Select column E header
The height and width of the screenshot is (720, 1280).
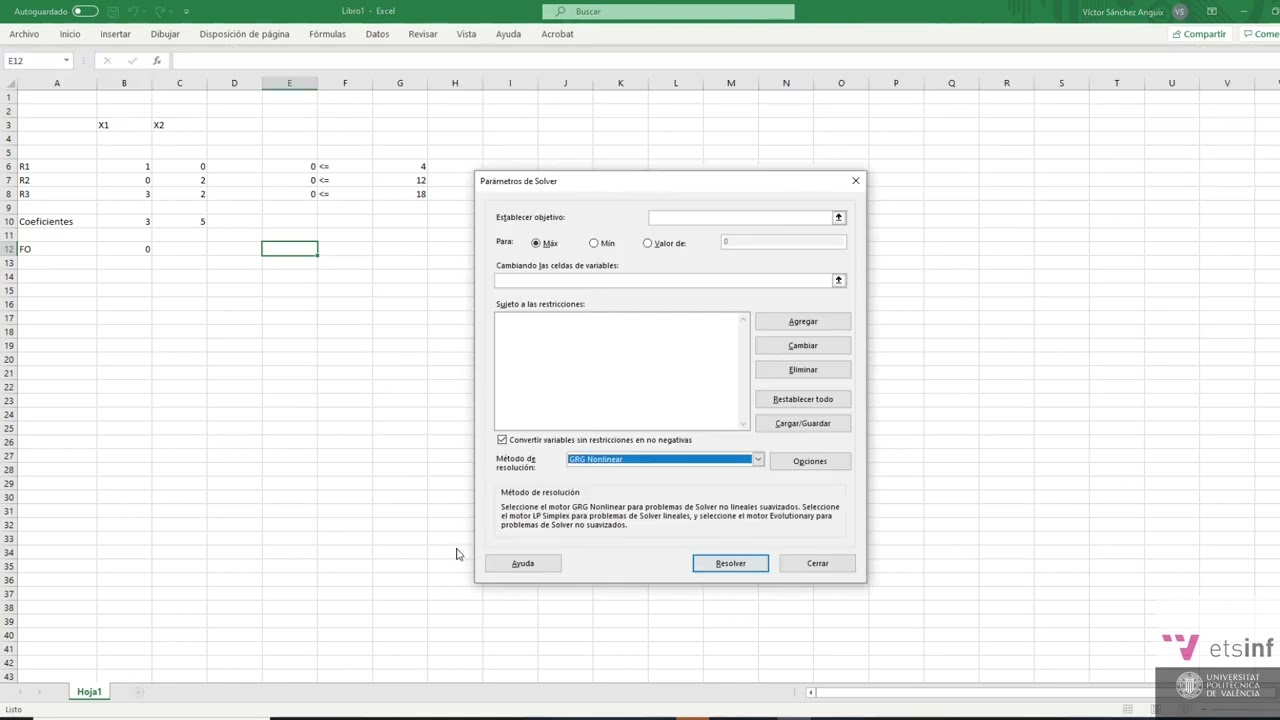(290, 83)
